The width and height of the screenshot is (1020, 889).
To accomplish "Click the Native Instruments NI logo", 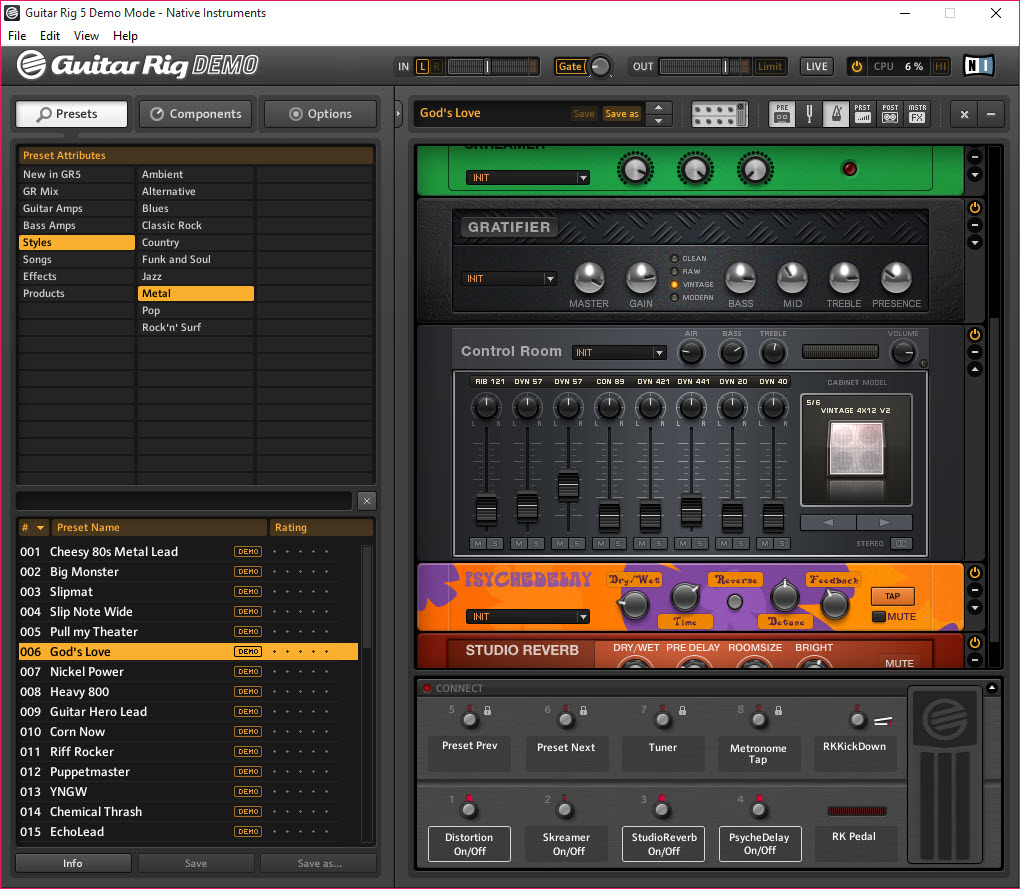I will [978, 66].
